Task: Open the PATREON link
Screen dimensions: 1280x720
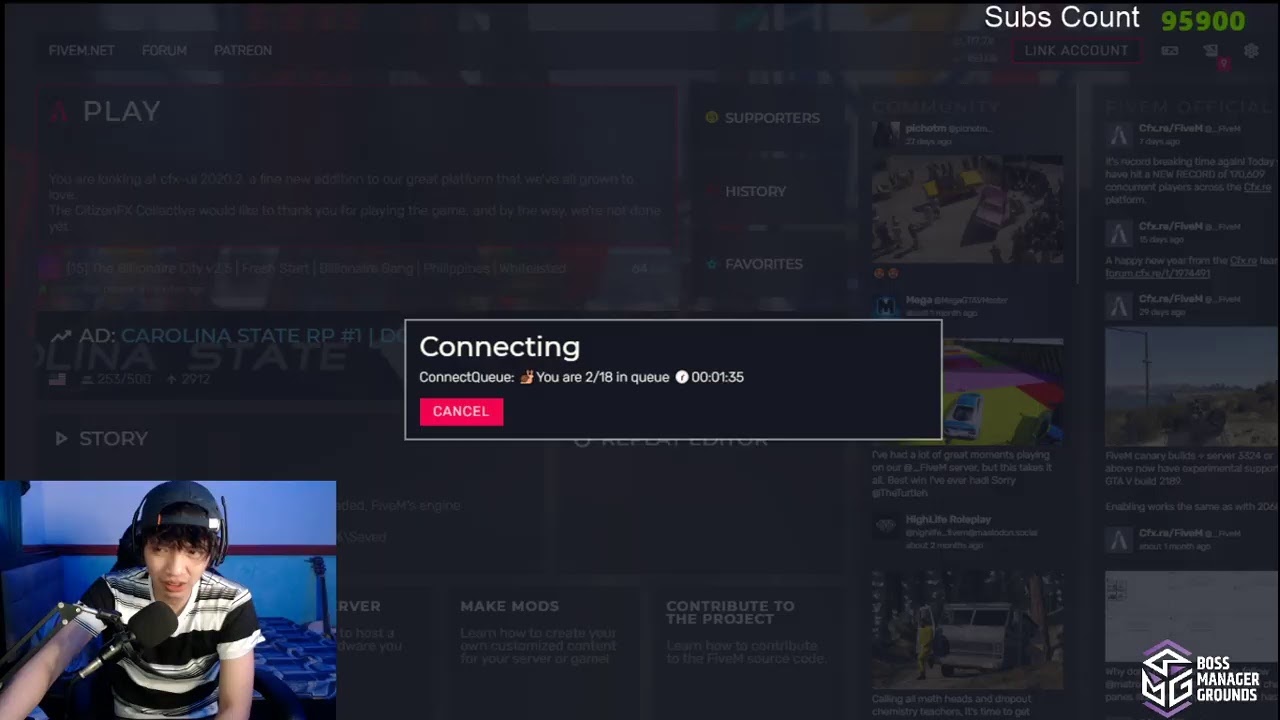Action: pyautogui.click(x=243, y=50)
